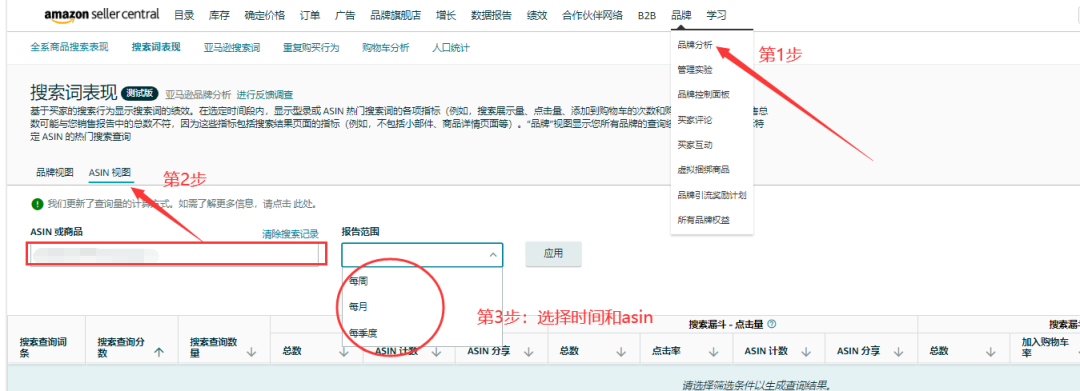Image resolution: width=1080 pixels, height=391 pixels.
Task: Click 清除搜索记录 link
Action: pos(291,234)
